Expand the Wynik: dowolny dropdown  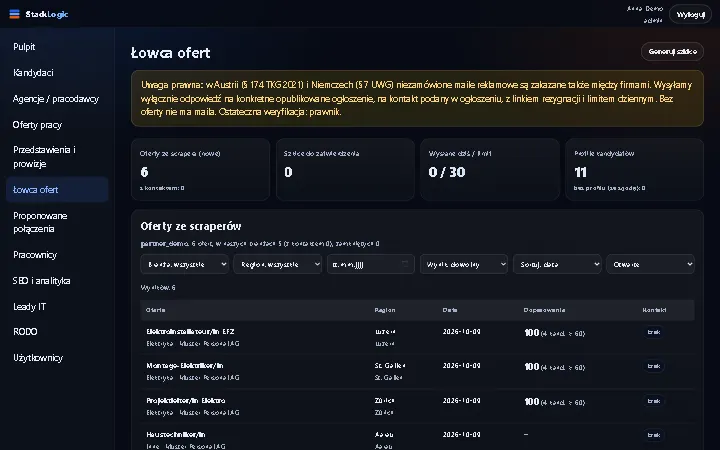click(x=464, y=264)
